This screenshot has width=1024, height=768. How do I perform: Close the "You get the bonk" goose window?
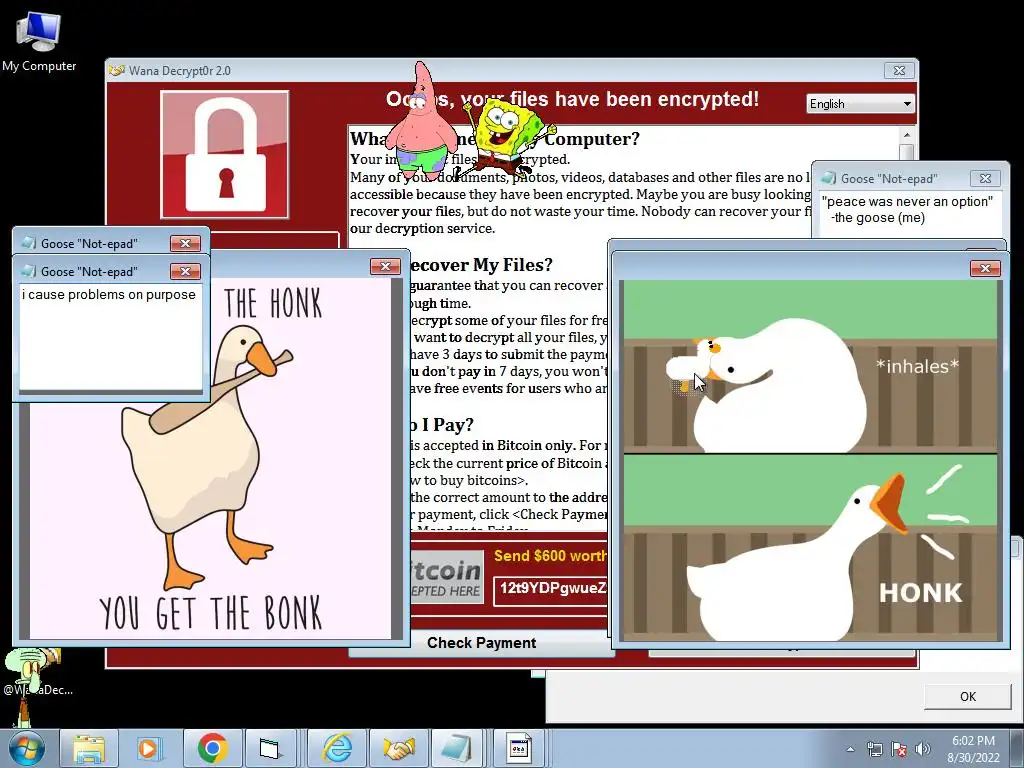tap(385, 266)
